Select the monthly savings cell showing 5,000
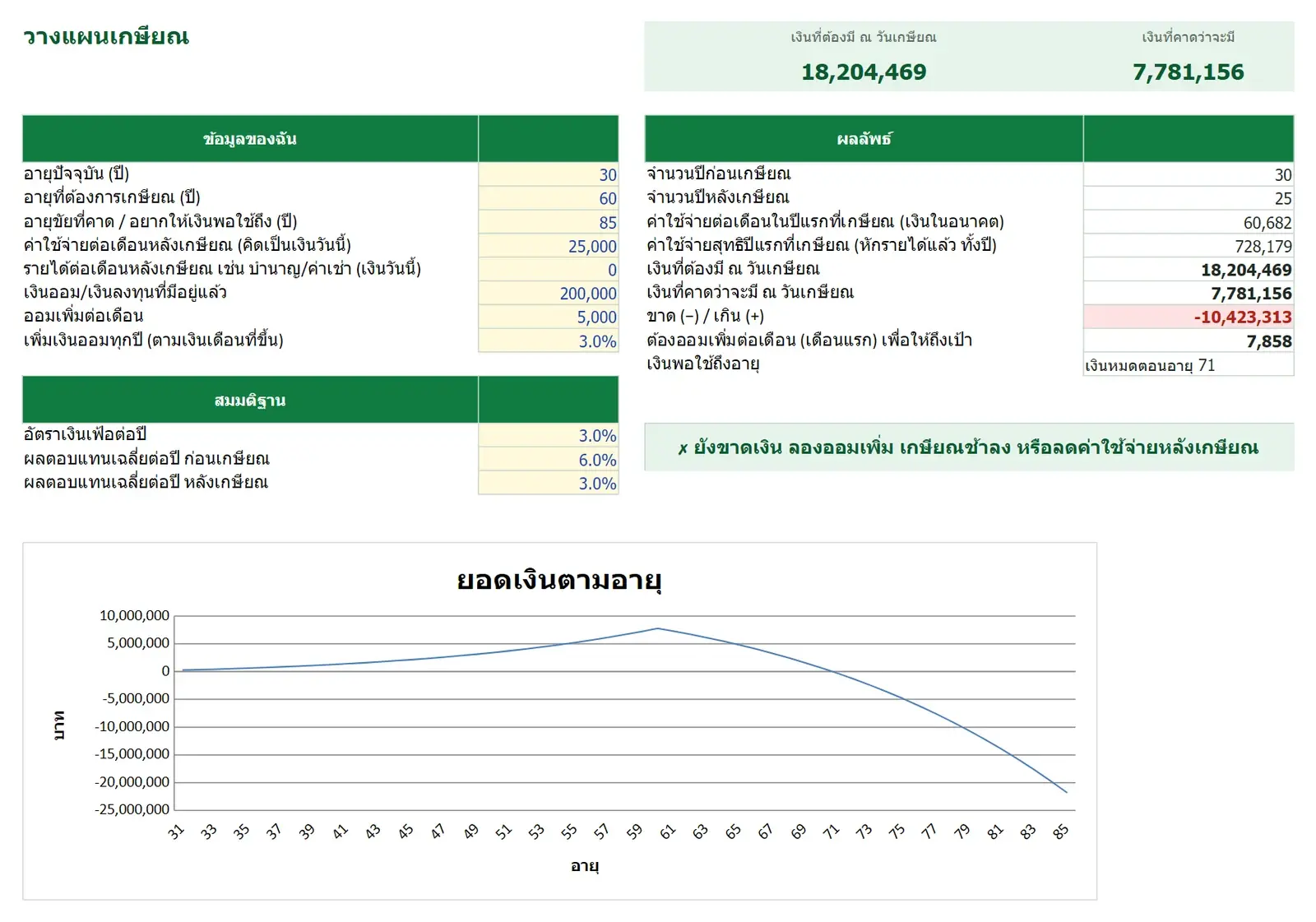1316x922 pixels. coord(548,317)
